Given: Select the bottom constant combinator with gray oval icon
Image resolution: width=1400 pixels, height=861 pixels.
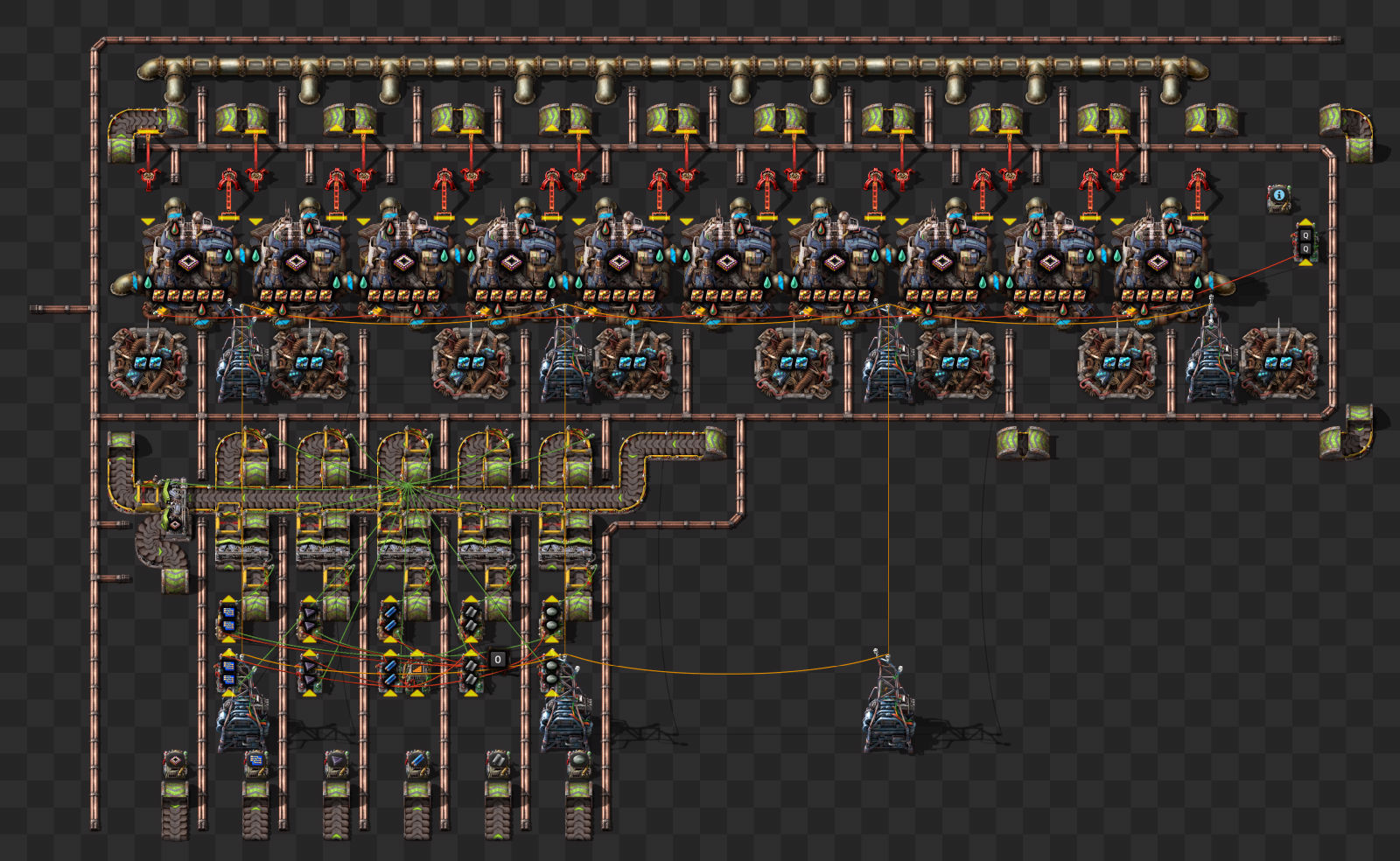Looking at the screenshot, I should click(578, 764).
